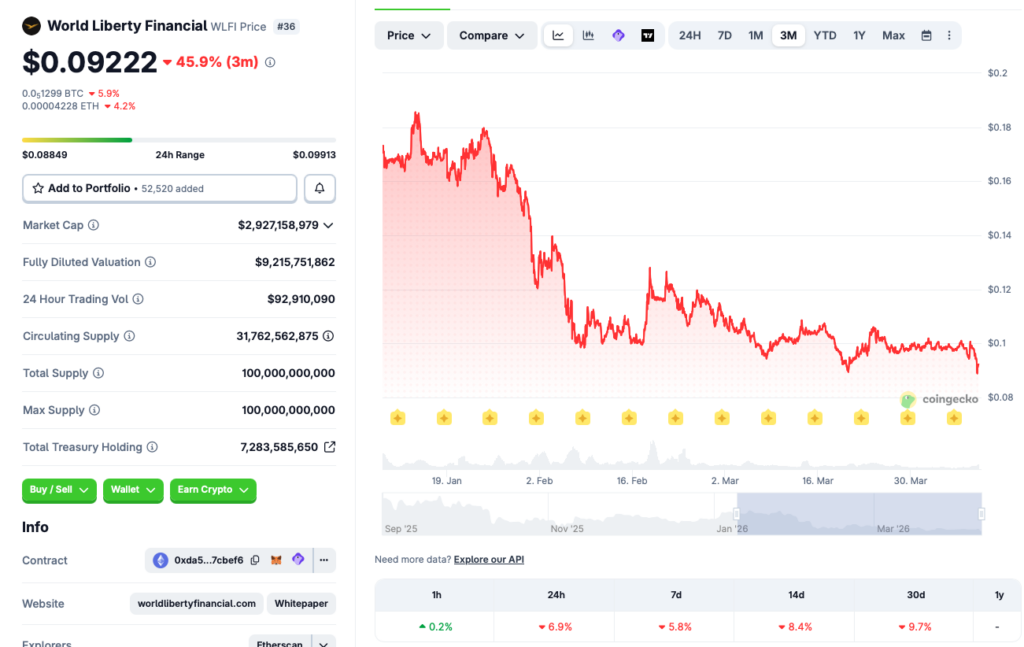
Task: Open the Compare dropdown
Action: [491, 36]
